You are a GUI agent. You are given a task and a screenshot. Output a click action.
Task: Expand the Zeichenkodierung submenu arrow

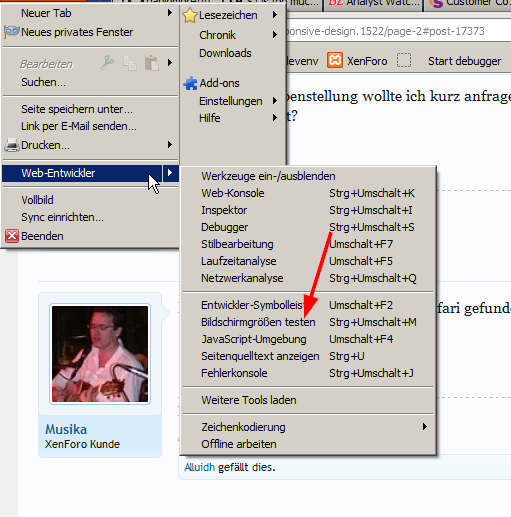click(x=424, y=426)
